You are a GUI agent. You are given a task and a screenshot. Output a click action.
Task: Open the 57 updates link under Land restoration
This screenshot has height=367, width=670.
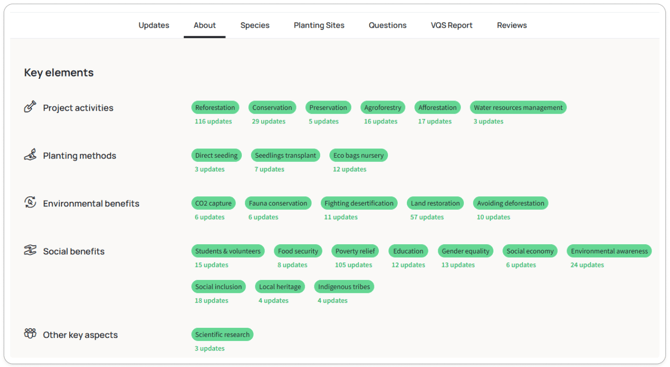coord(427,217)
